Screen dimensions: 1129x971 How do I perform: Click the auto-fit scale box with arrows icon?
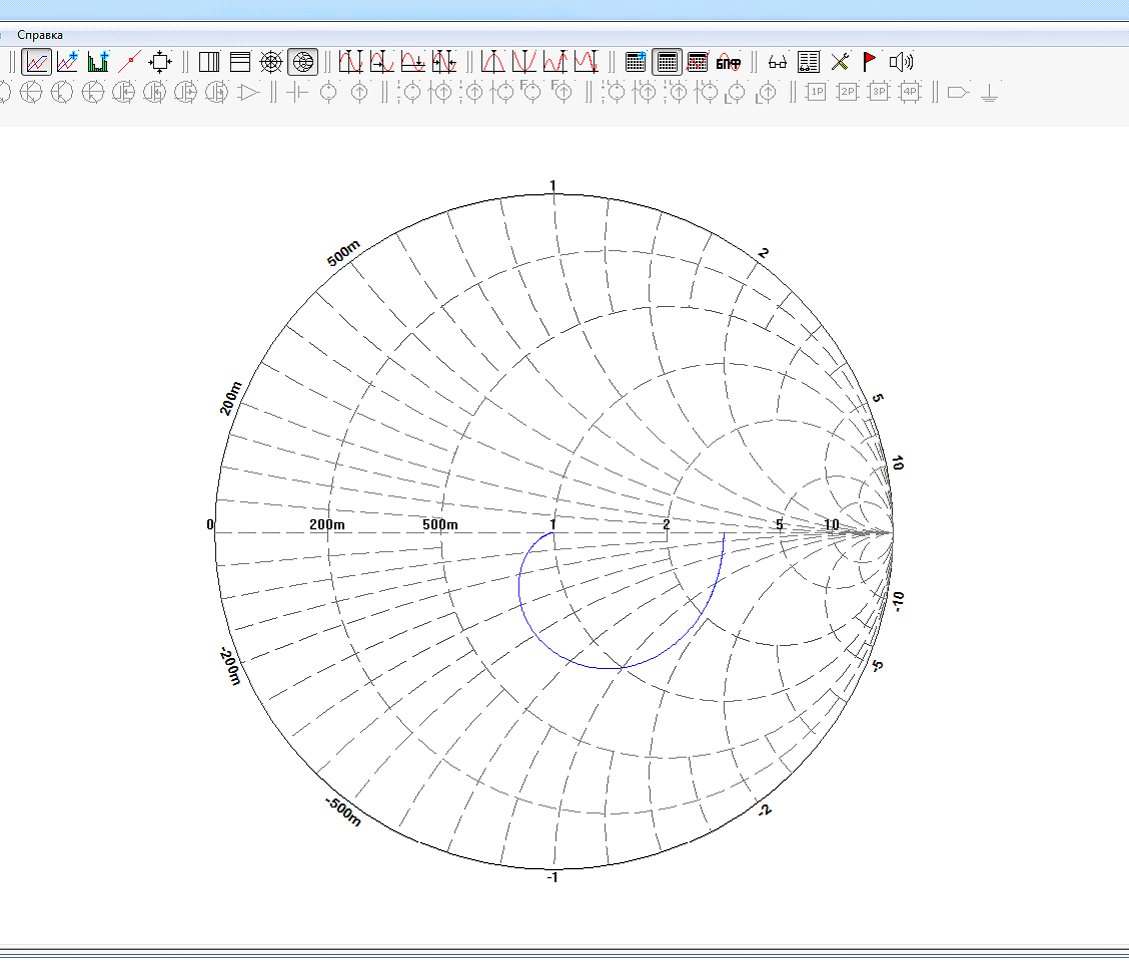pos(161,62)
